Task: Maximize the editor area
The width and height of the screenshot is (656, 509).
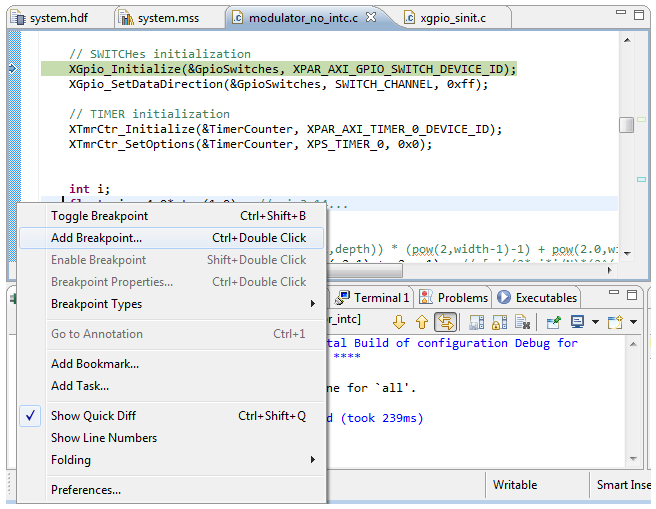Action: (639, 15)
